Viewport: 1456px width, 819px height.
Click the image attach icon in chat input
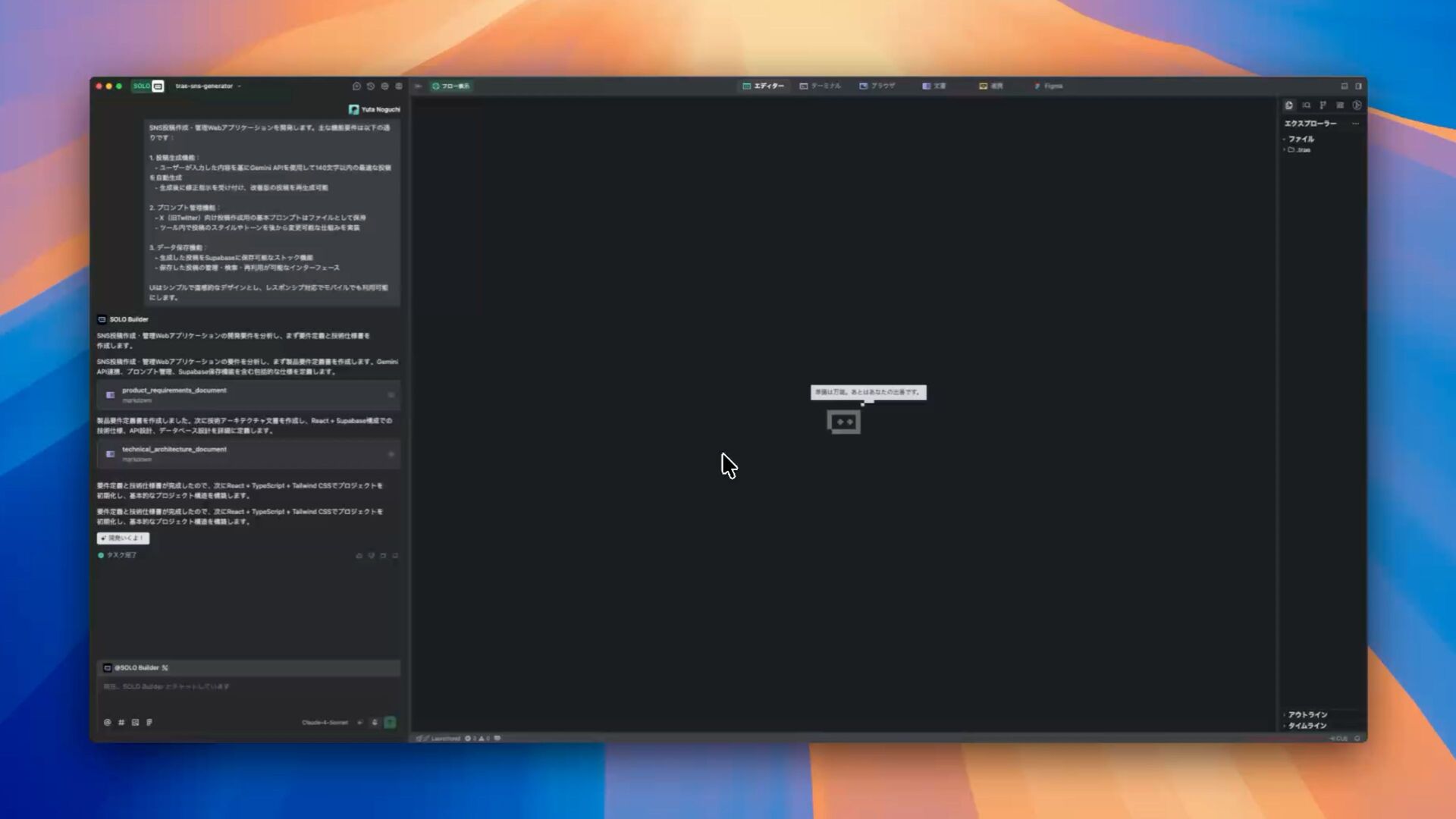point(135,723)
